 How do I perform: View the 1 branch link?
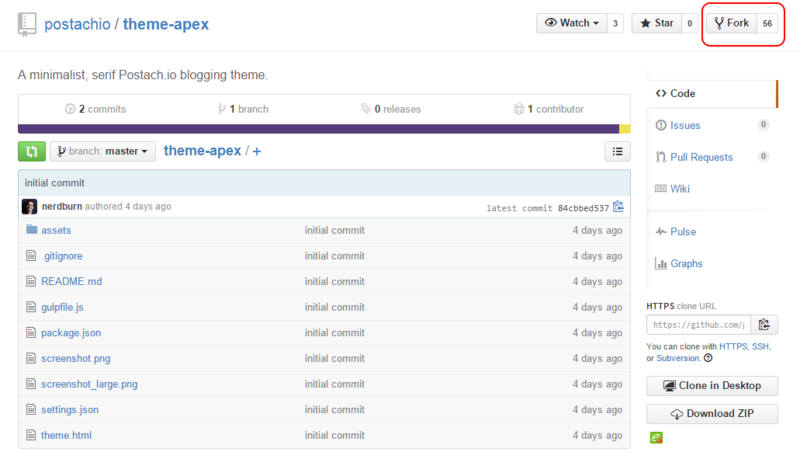click(x=243, y=109)
